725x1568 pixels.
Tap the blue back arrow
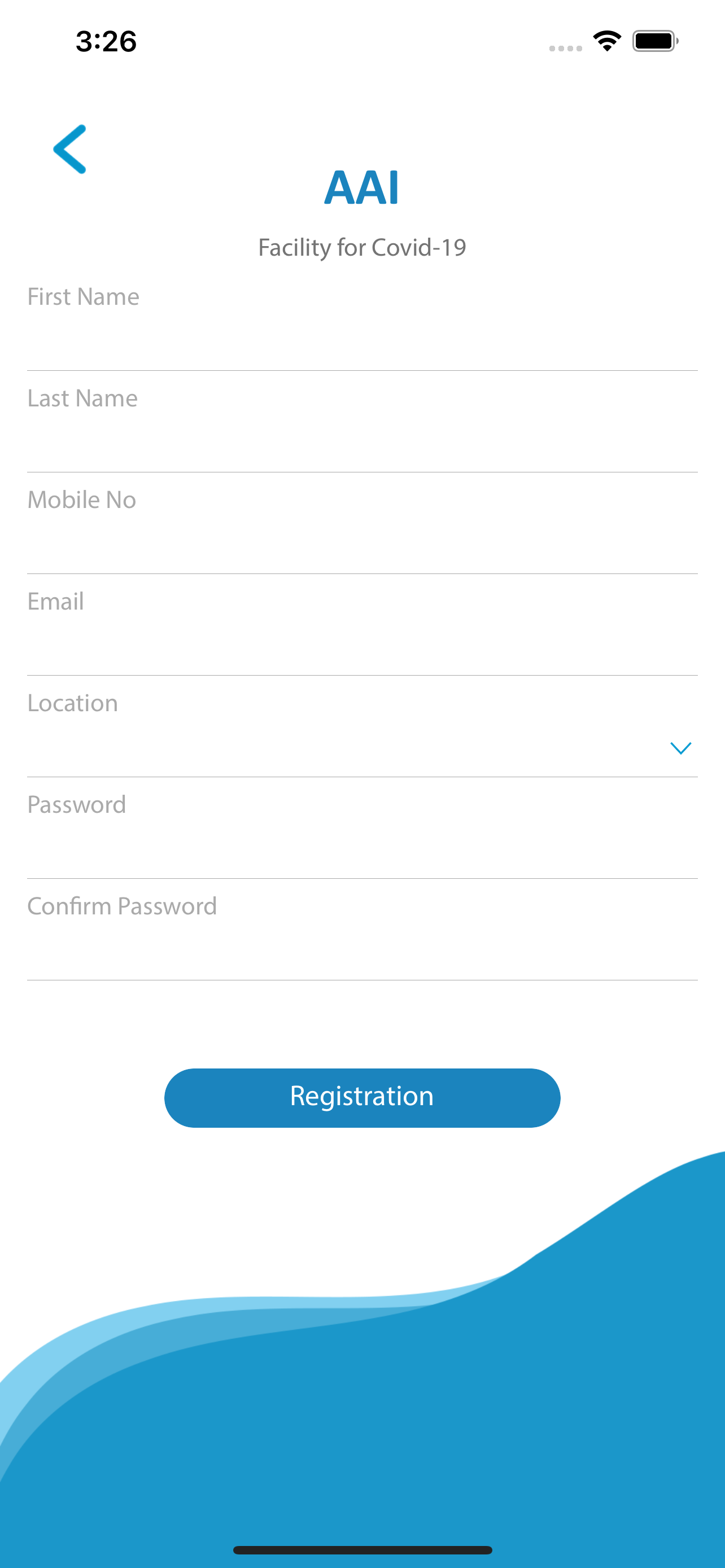pos(70,149)
